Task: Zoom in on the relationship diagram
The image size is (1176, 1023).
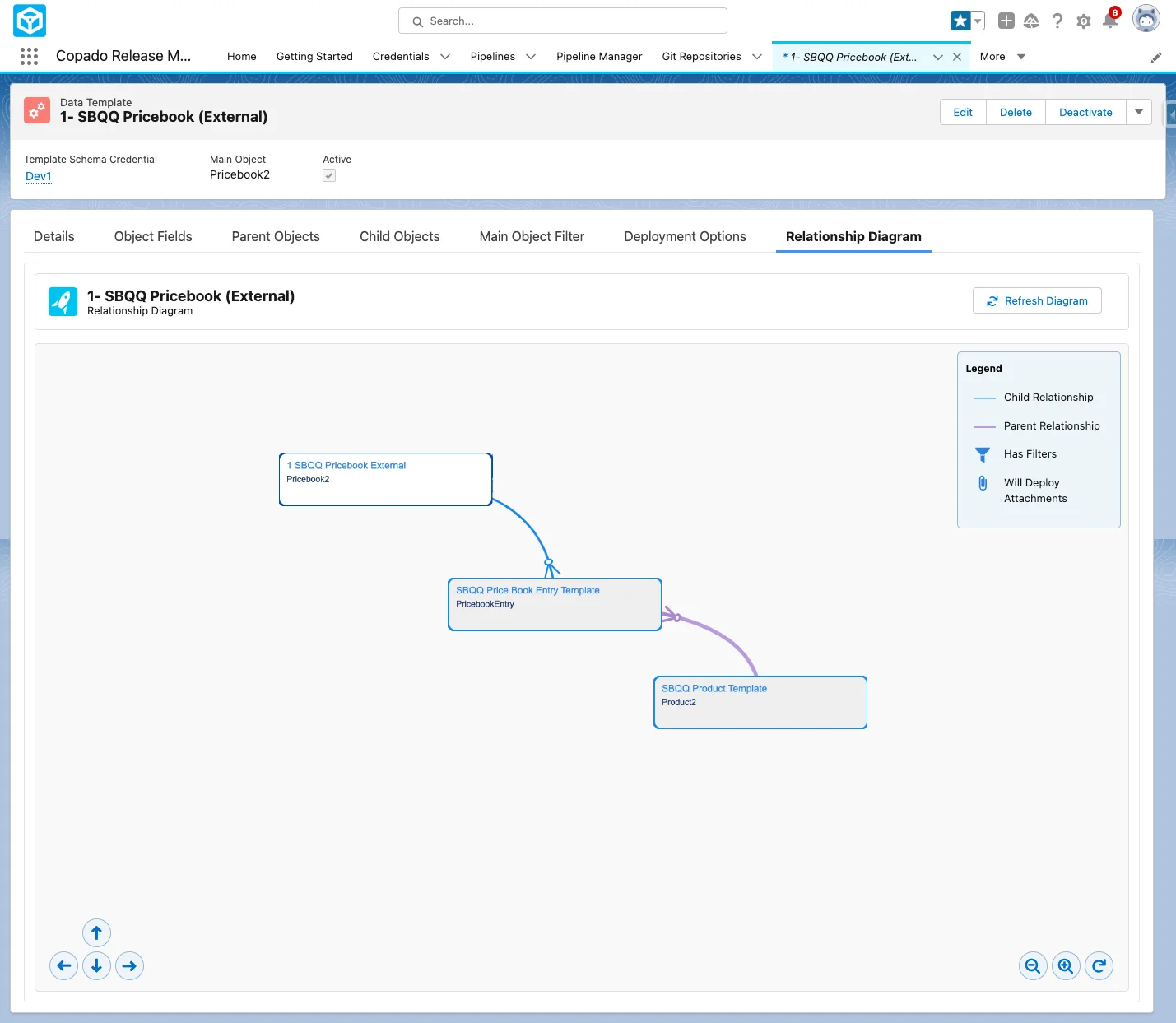Action: tap(1066, 965)
